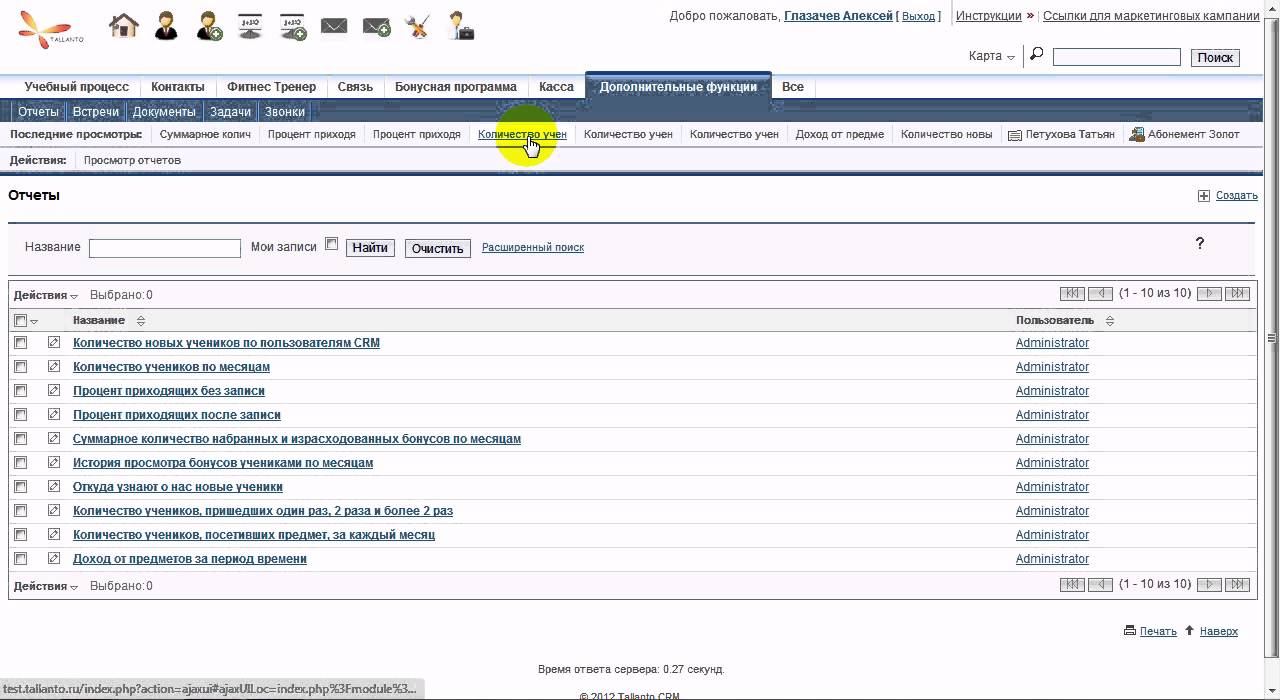The width and height of the screenshot is (1280, 700).
Task: Edit icon for Откуда узнают о нас новые ученики
Action: point(54,487)
